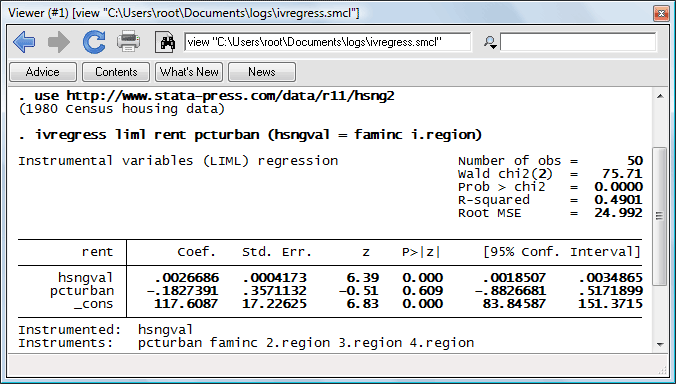Click the Number of obs value 50
Viewport: 676px width, 384px height.
(635, 161)
